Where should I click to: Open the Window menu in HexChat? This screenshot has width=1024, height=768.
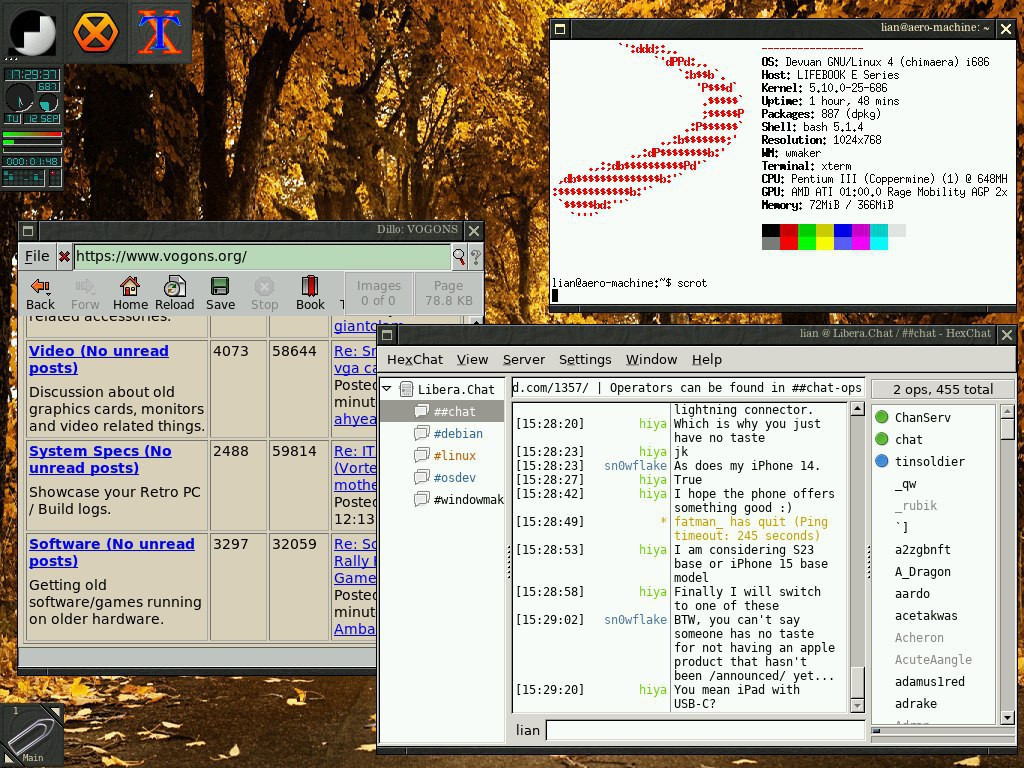coord(651,359)
